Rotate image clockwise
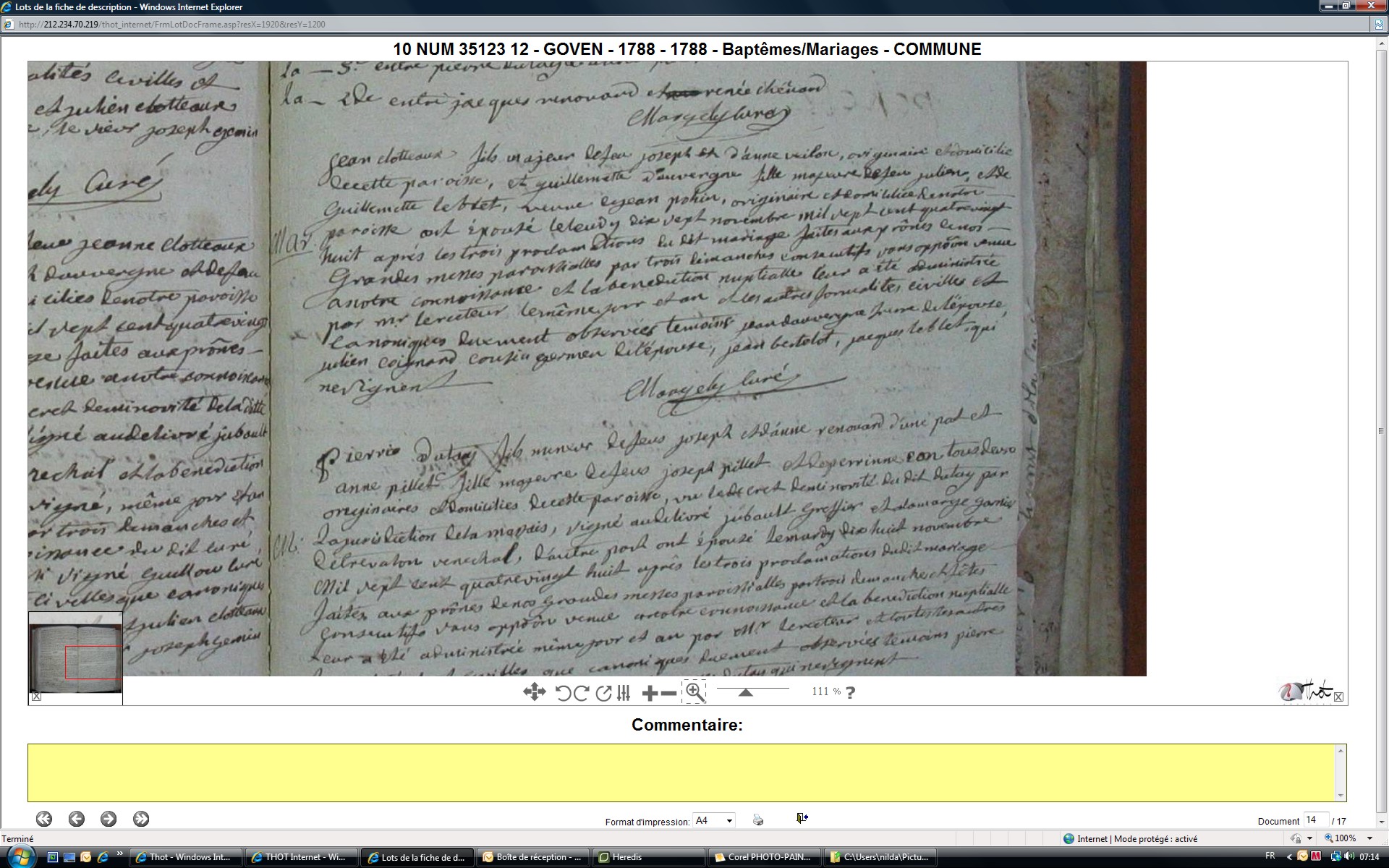Viewport: 1389px width, 868px height. pyautogui.click(x=581, y=693)
